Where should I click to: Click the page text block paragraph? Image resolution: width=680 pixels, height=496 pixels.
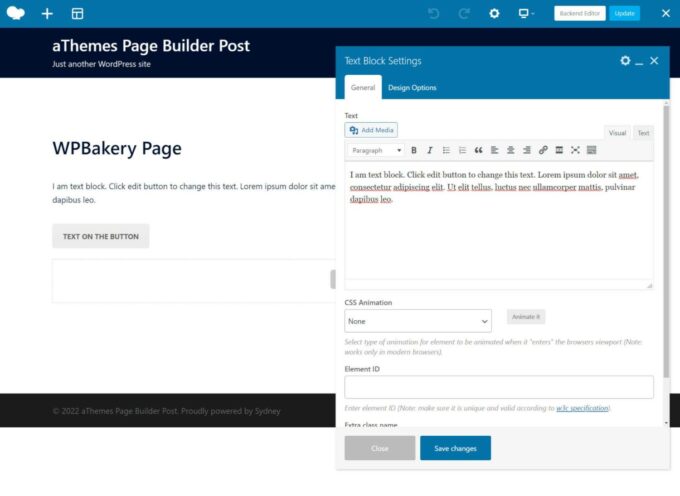coord(194,193)
